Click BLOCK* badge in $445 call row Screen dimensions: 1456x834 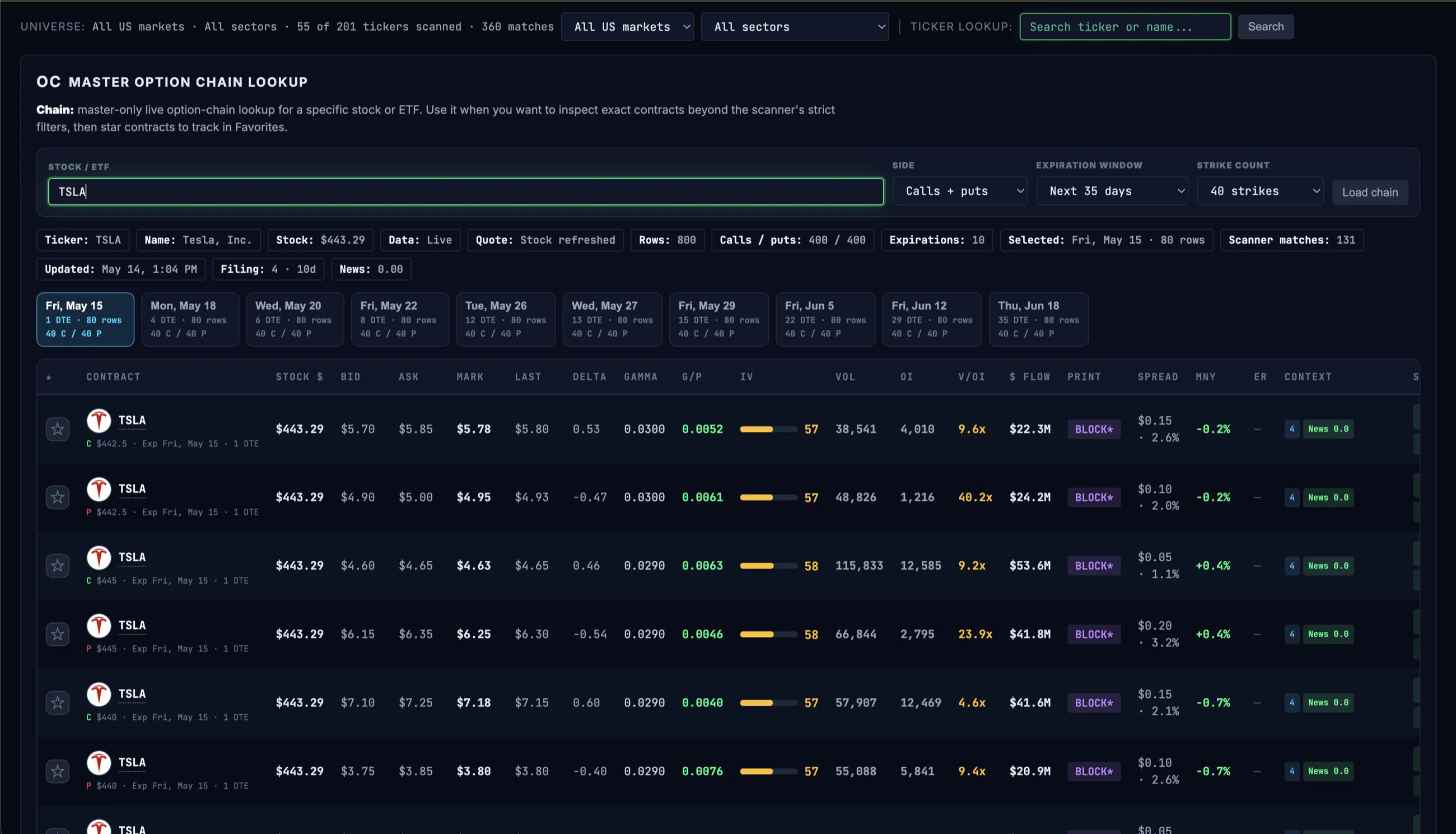pos(1094,566)
